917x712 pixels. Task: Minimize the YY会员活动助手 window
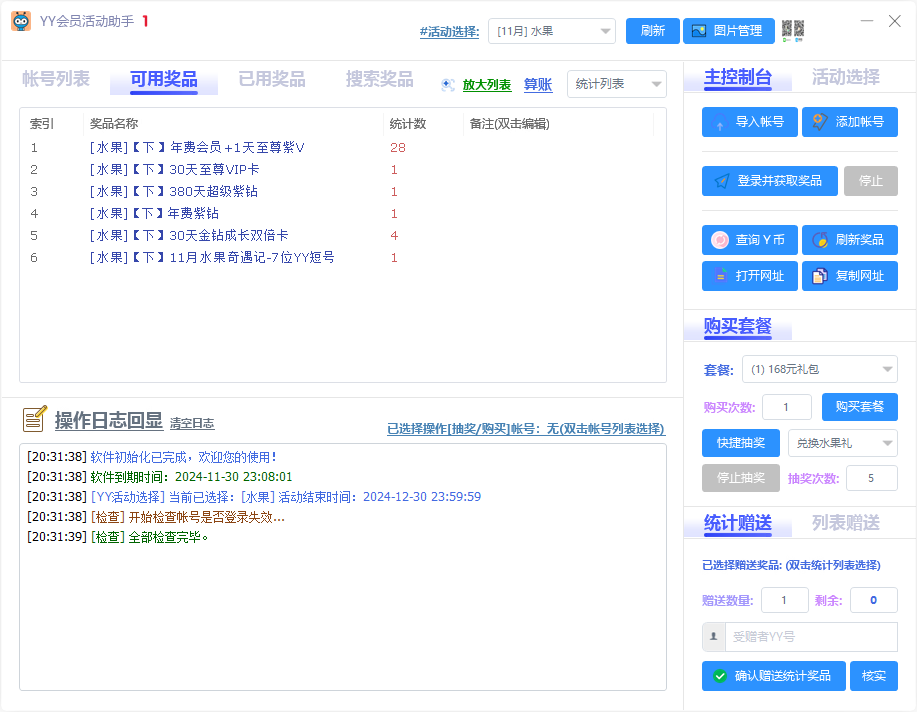click(x=867, y=21)
